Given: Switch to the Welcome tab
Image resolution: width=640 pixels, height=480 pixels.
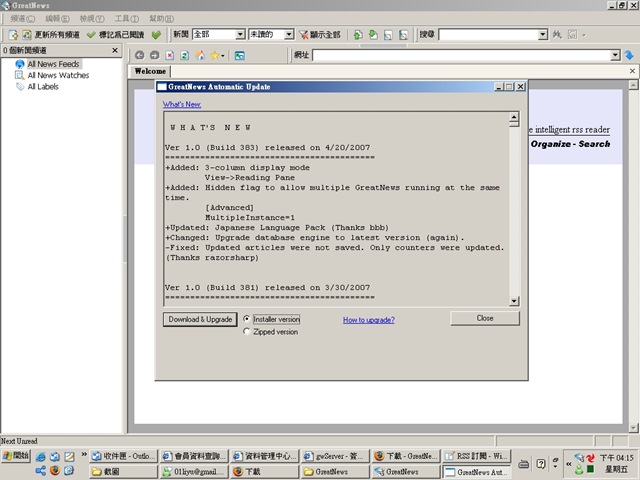Looking at the screenshot, I should 150,71.
